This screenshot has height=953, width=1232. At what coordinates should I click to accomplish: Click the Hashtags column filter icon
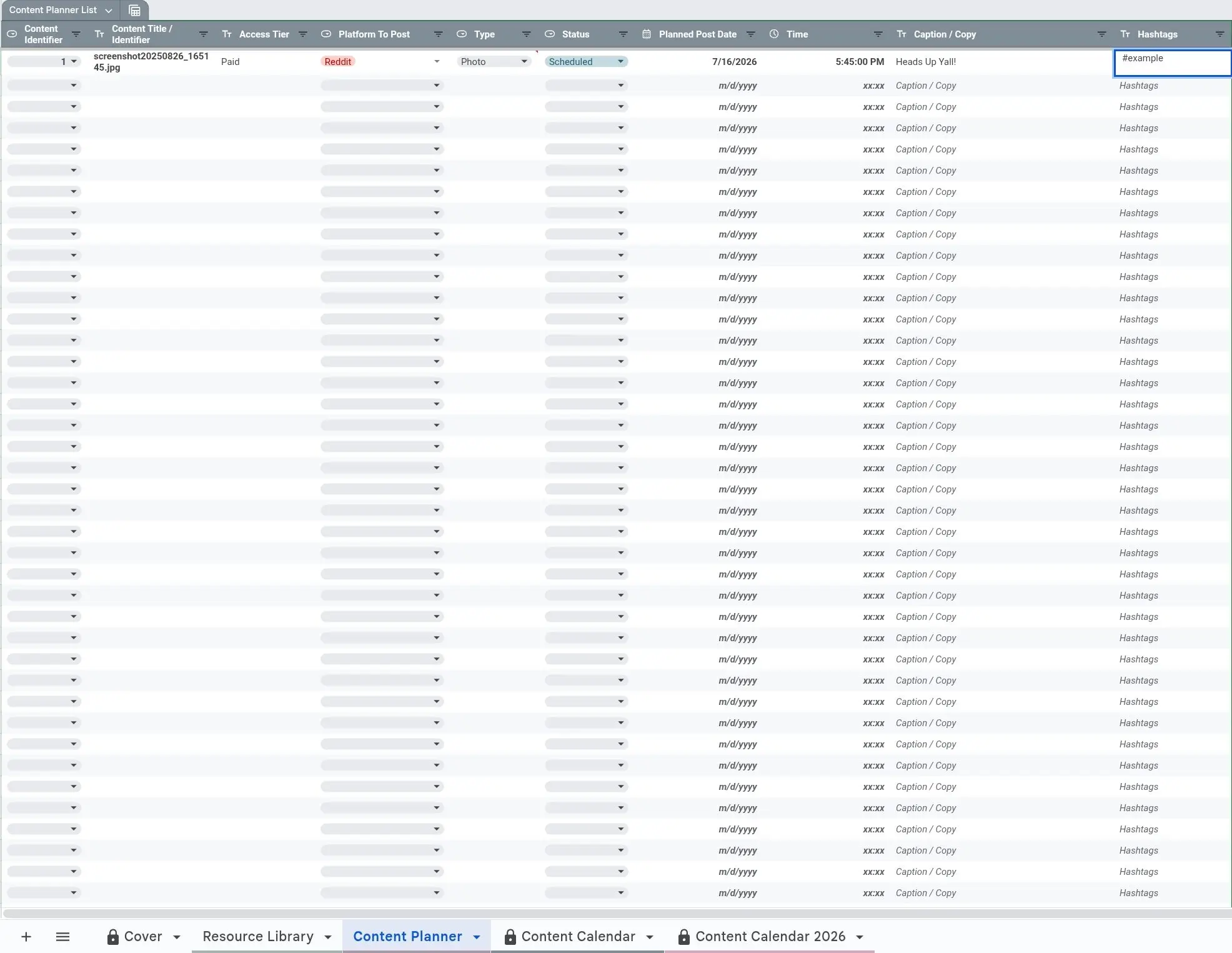click(x=1220, y=34)
